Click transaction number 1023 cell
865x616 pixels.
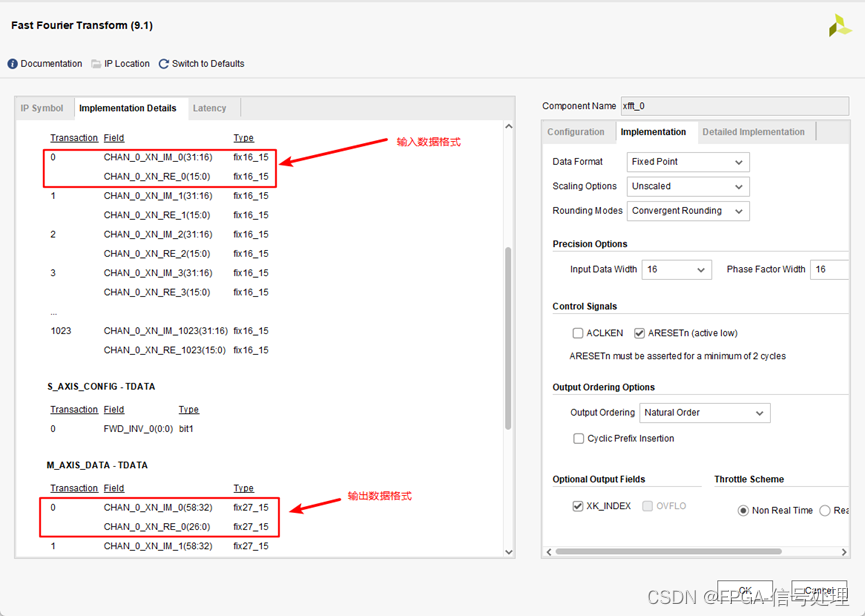(61, 331)
